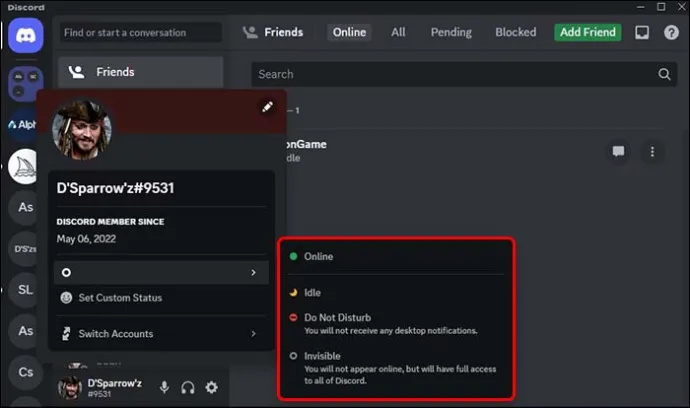Image resolution: width=690 pixels, height=408 pixels.
Task: Message friend via chat bubble icon
Action: click(618, 151)
